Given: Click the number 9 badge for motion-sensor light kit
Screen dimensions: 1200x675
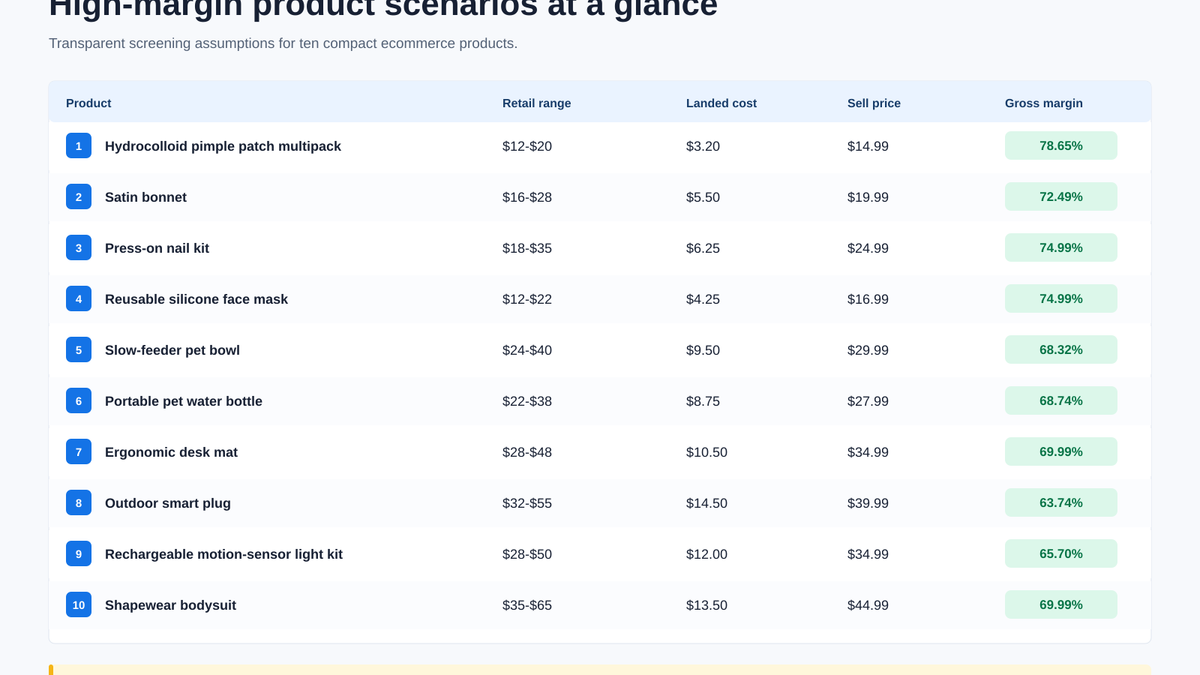Looking at the screenshot, I should point(79,554).
